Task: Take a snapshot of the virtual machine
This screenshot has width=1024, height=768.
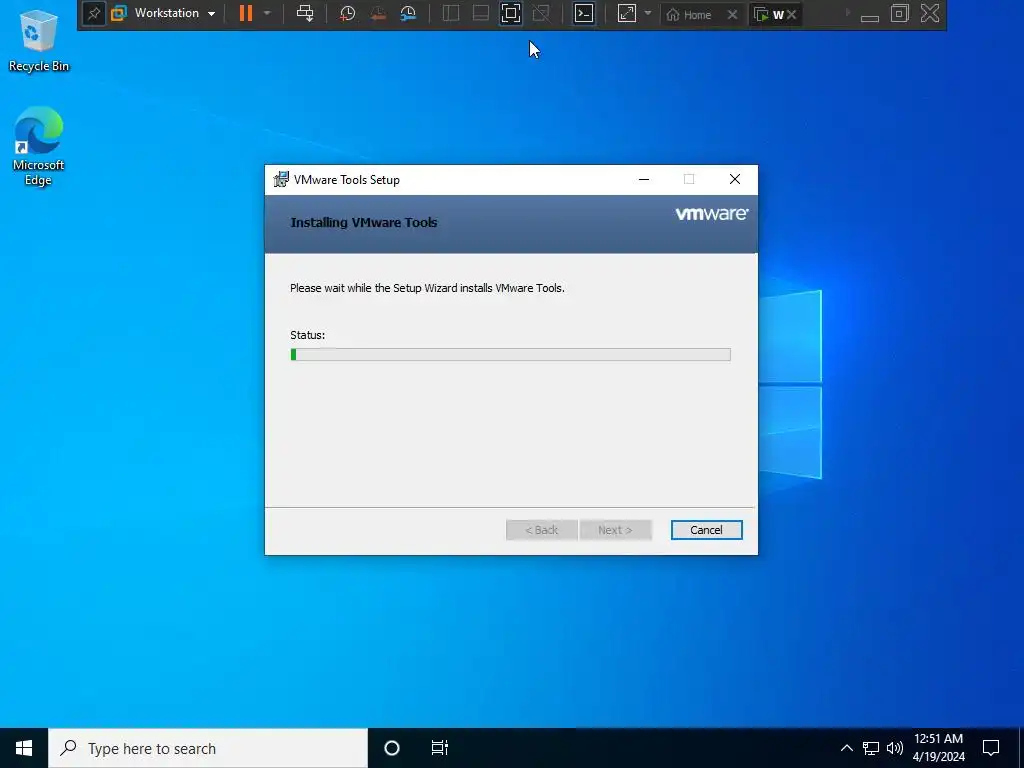Action: coord(347,13)
